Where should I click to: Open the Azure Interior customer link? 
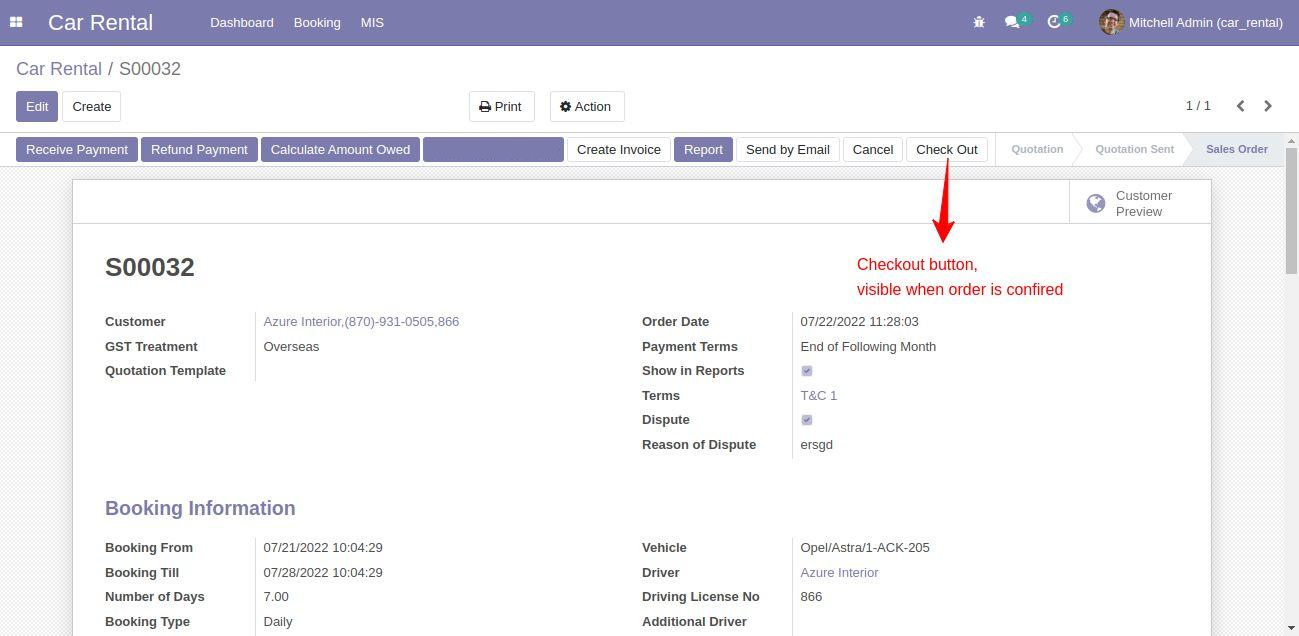click(361, 322)
